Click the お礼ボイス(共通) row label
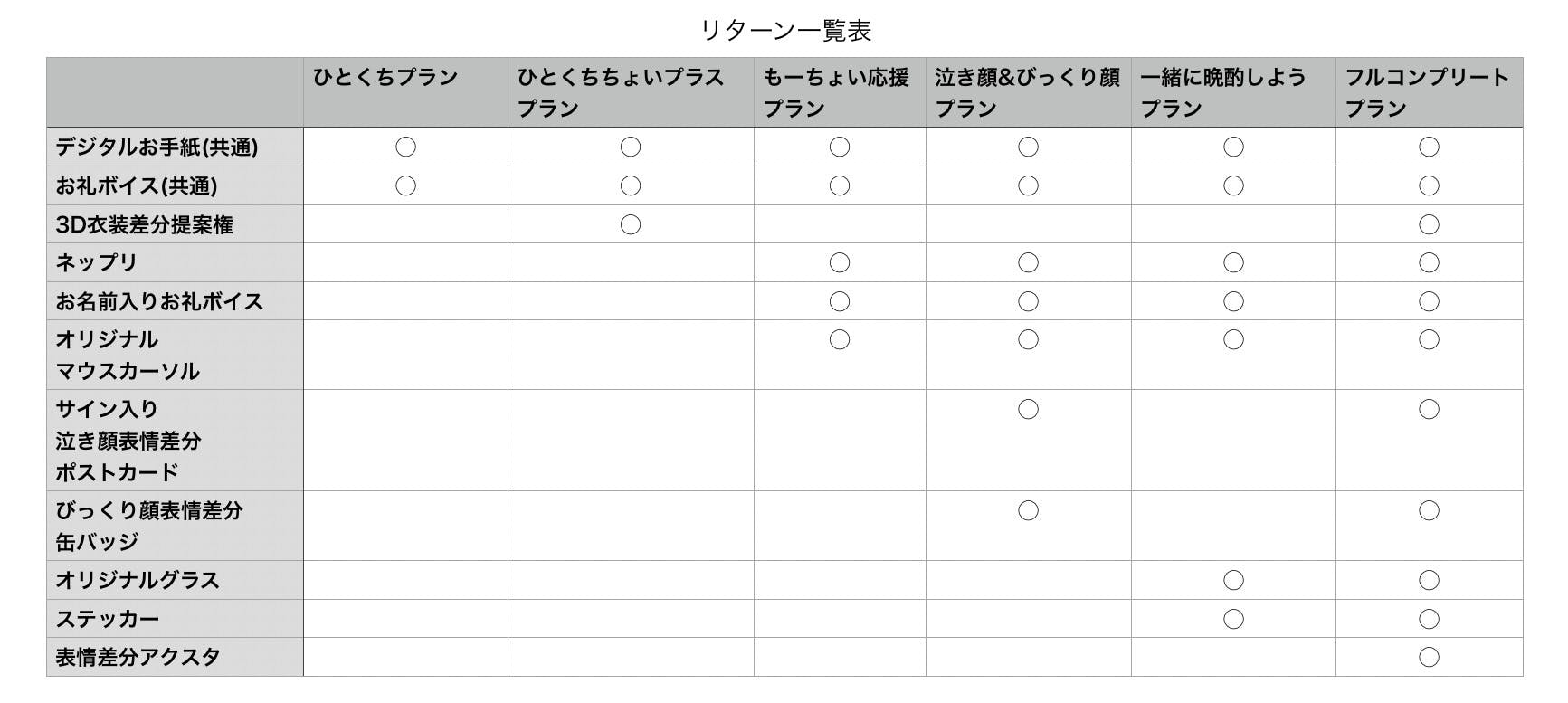The width and height of the screenshot is (1568, 703). [137, 185]
